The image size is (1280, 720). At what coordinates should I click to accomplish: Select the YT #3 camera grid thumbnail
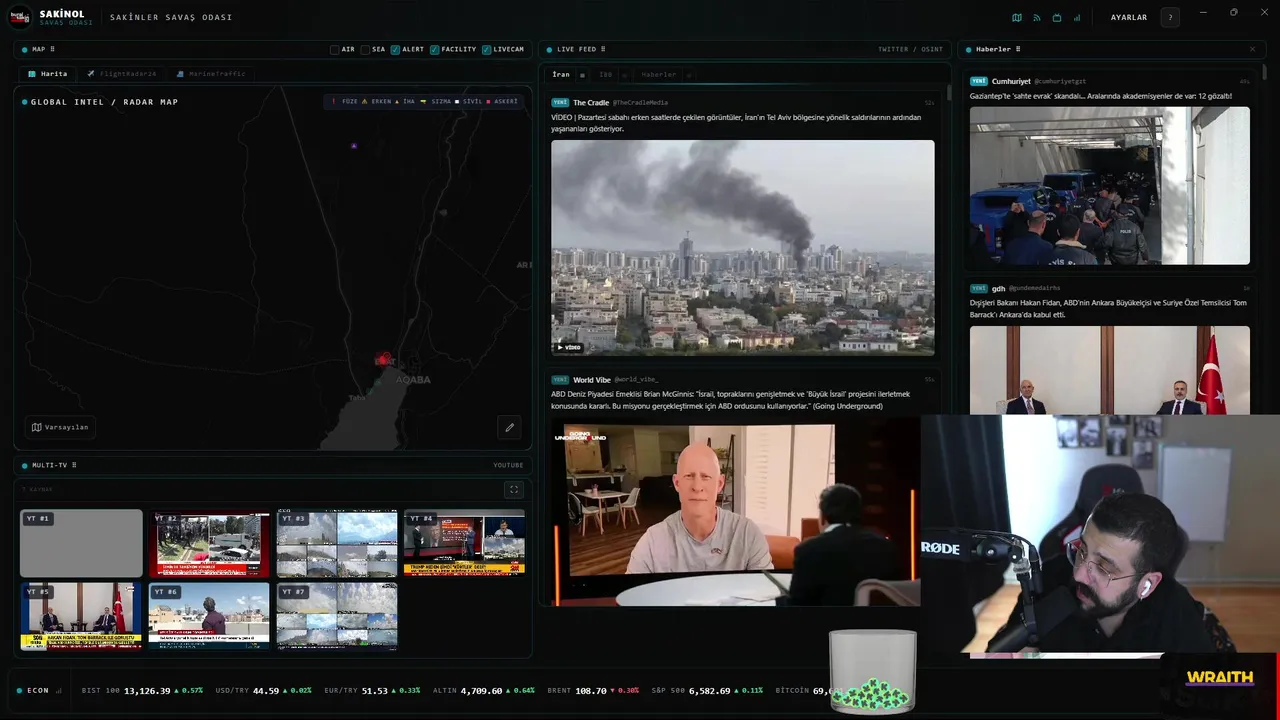click(337, 543)
